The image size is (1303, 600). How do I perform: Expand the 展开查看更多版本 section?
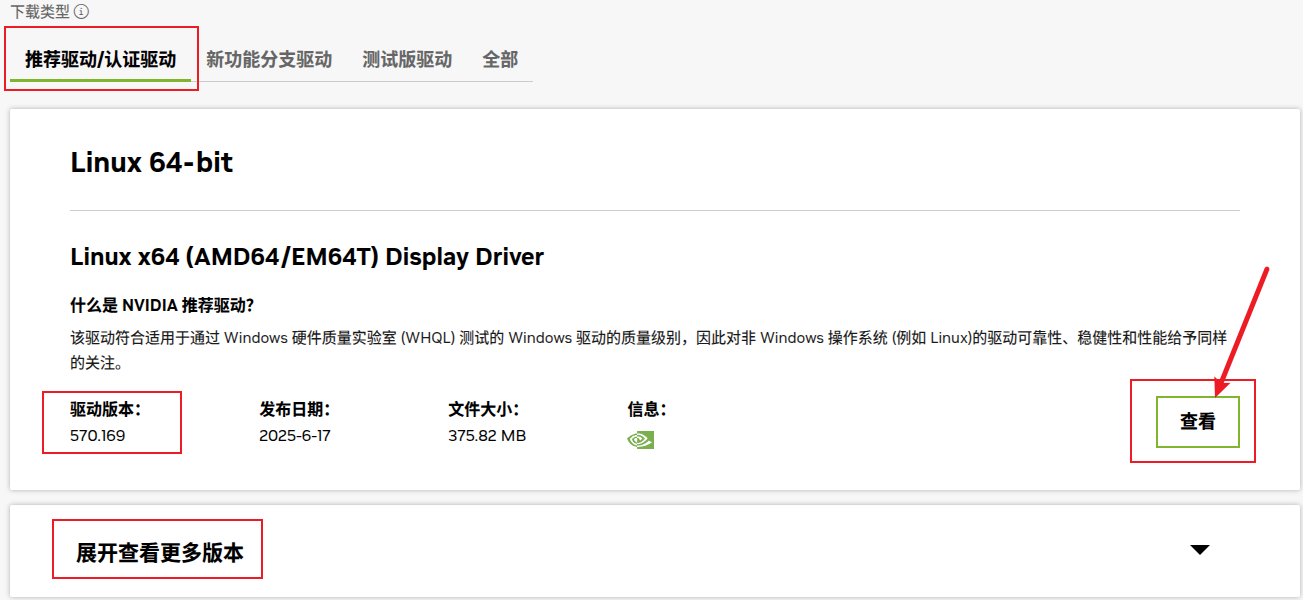(157, 549)
